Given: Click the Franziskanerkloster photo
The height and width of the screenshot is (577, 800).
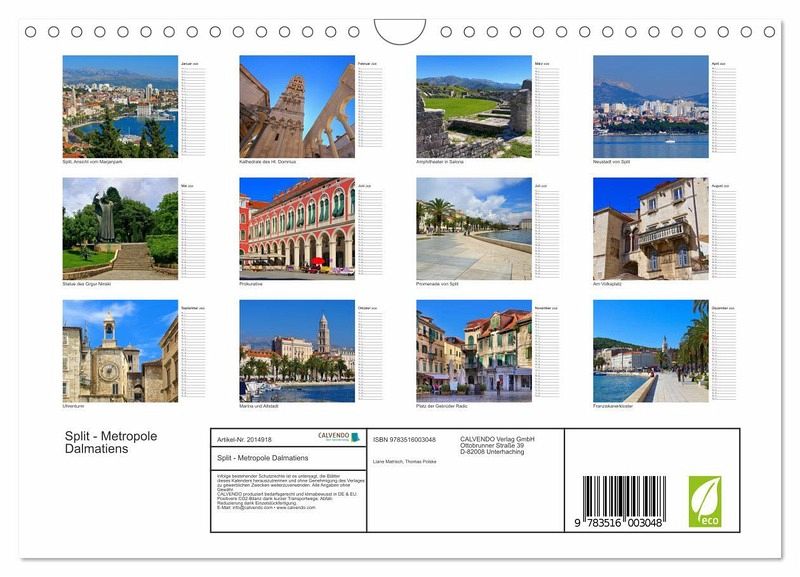Looking at the screenshot, I should (650, 351).
